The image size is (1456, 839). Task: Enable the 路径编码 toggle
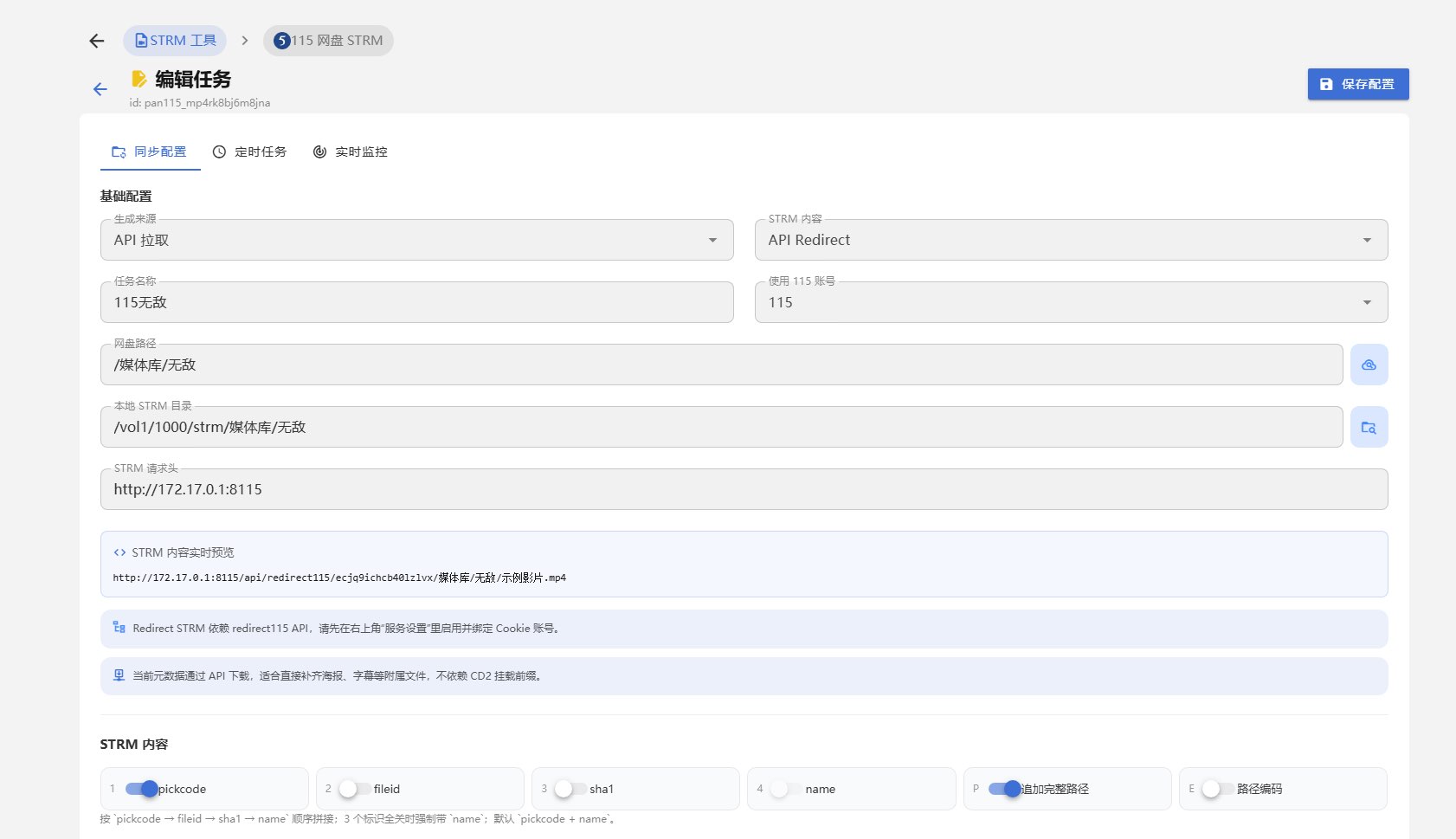click(1218, 789)
